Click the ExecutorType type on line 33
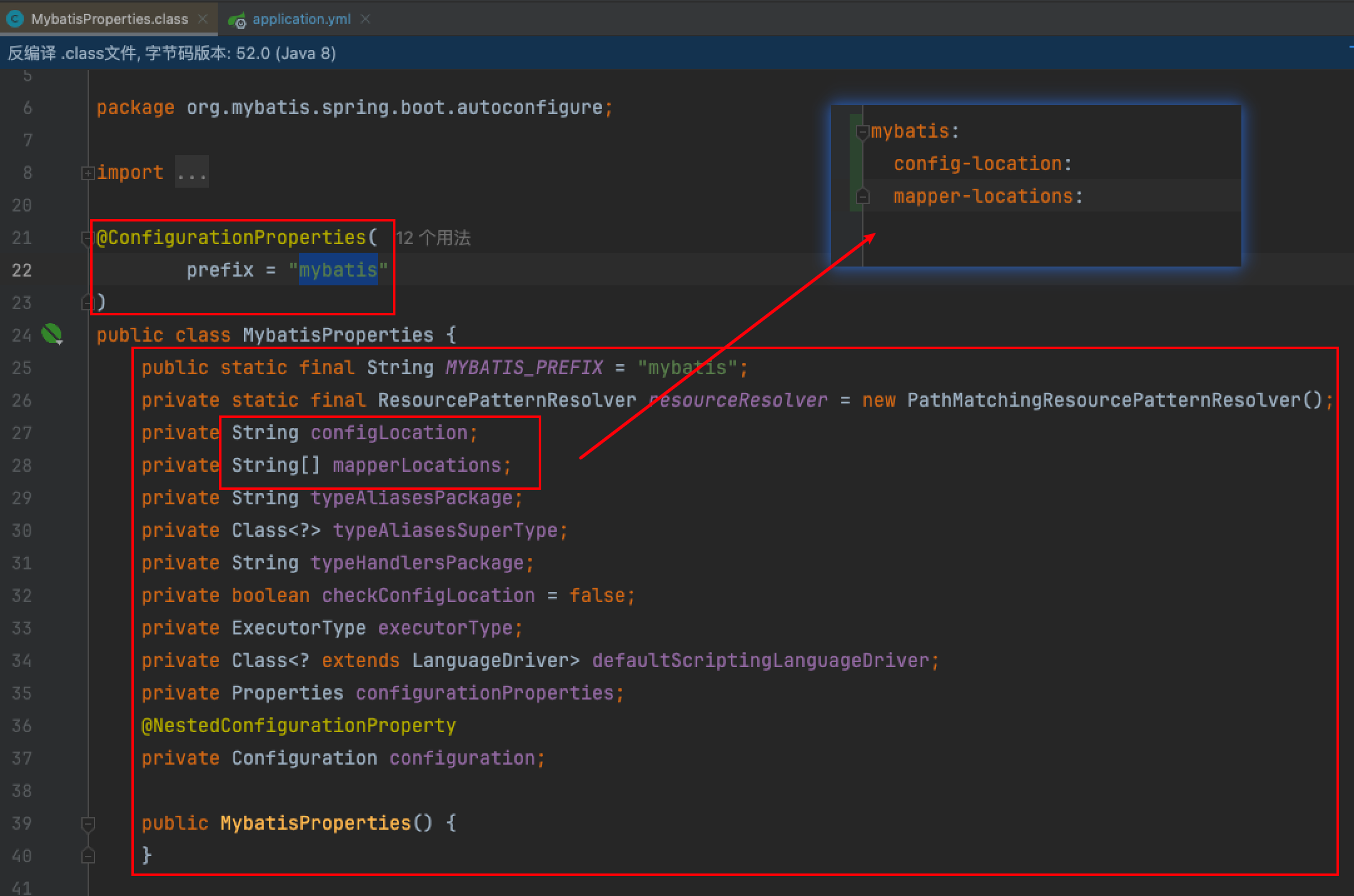This screenshot has height=896, width=1354. click(299, 628)
